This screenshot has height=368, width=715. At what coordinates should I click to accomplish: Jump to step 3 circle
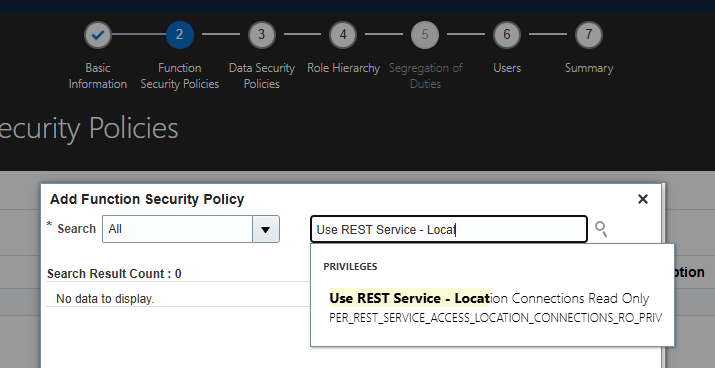point(261,35)
